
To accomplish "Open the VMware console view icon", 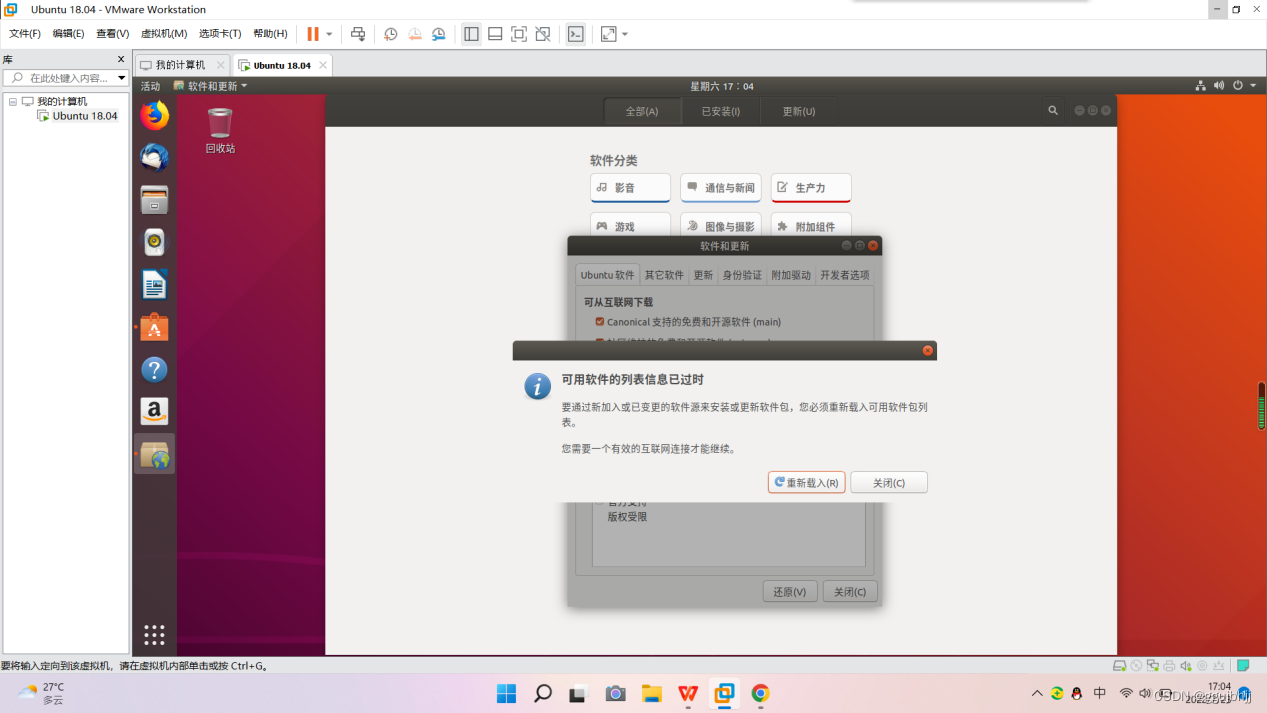I will click(575, 34).
